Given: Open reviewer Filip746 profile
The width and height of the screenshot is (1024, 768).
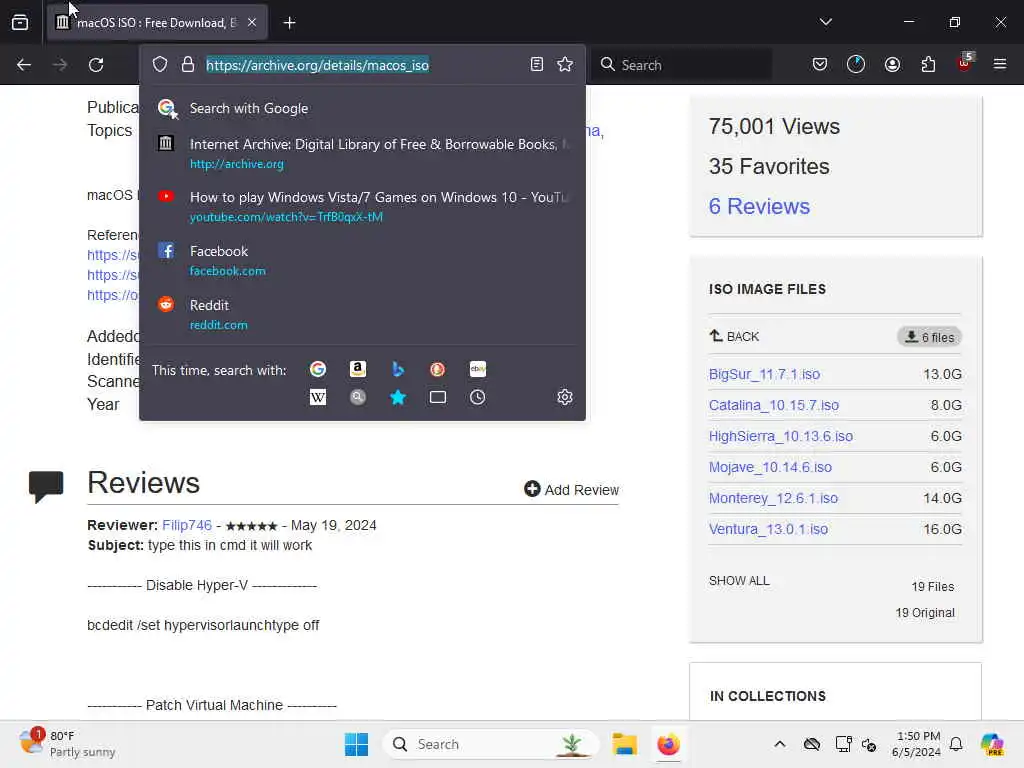Looking at the screenshot, I should [187, 525].
